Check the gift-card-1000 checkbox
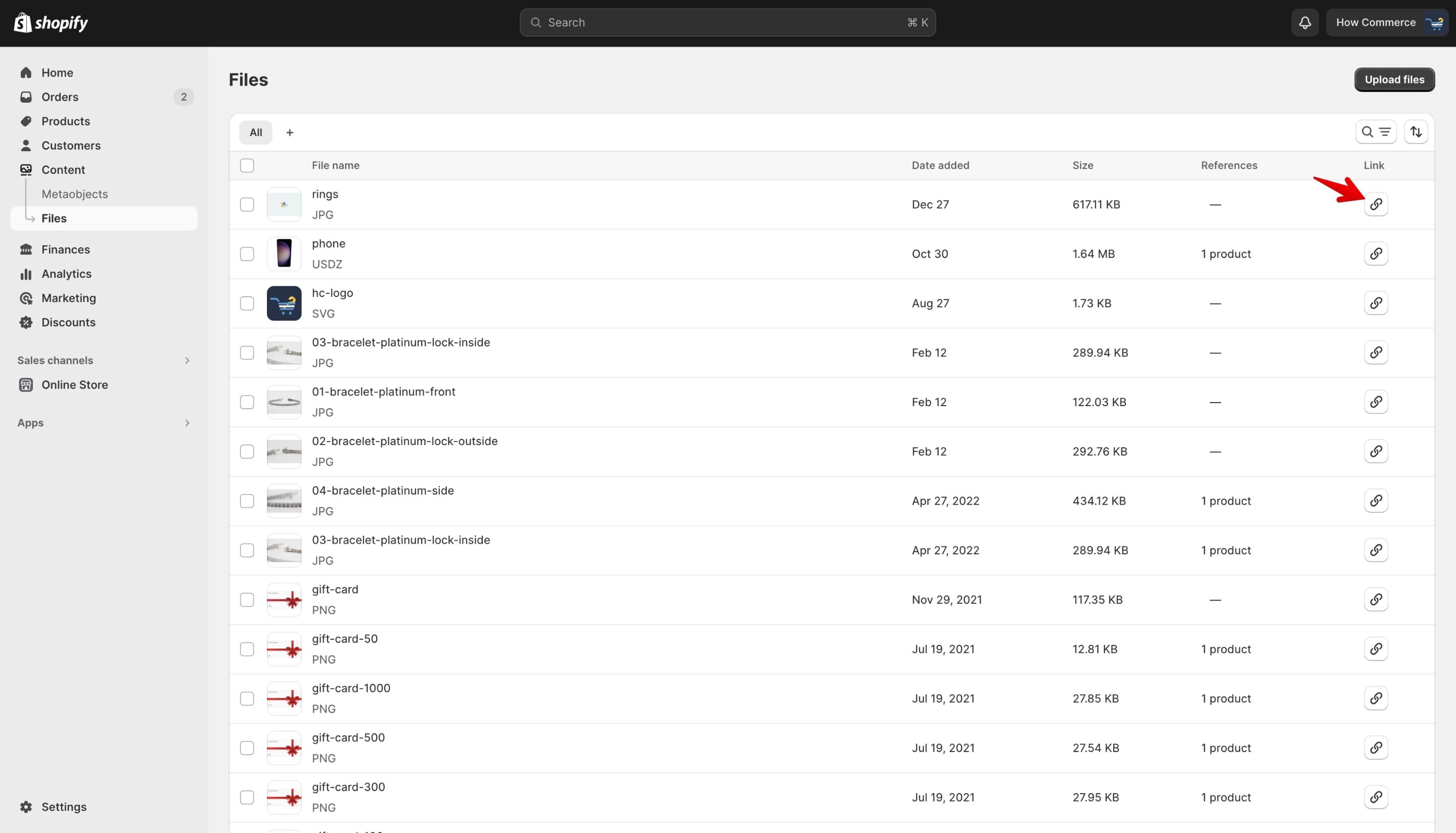 pyautogui.click(x=247, y=698)
